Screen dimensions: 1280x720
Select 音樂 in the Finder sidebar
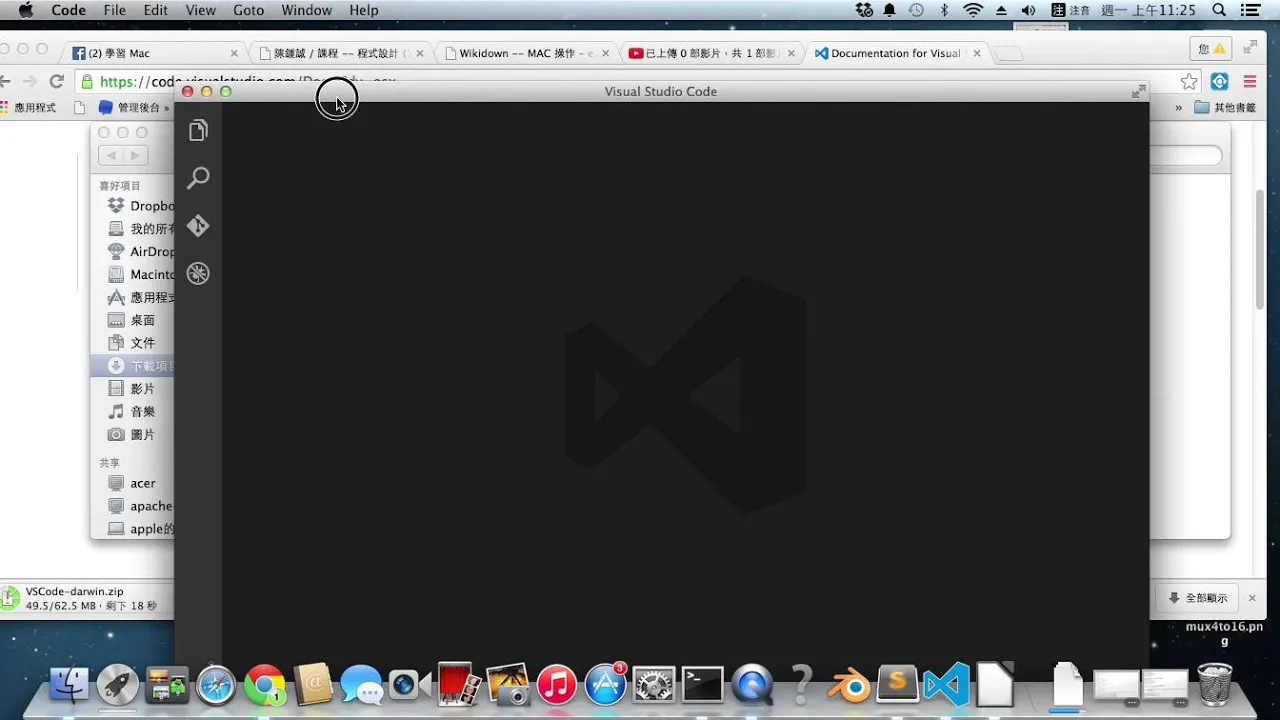coord(132,411)
